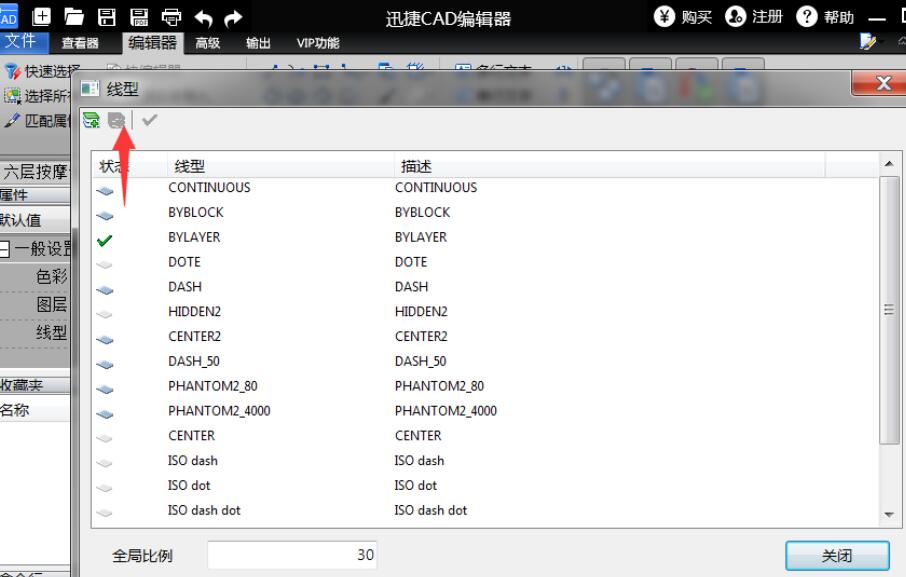Open help with the question mark icon
Screen dimensions: 906x577
pyautogui.click(x=807, y=16)
